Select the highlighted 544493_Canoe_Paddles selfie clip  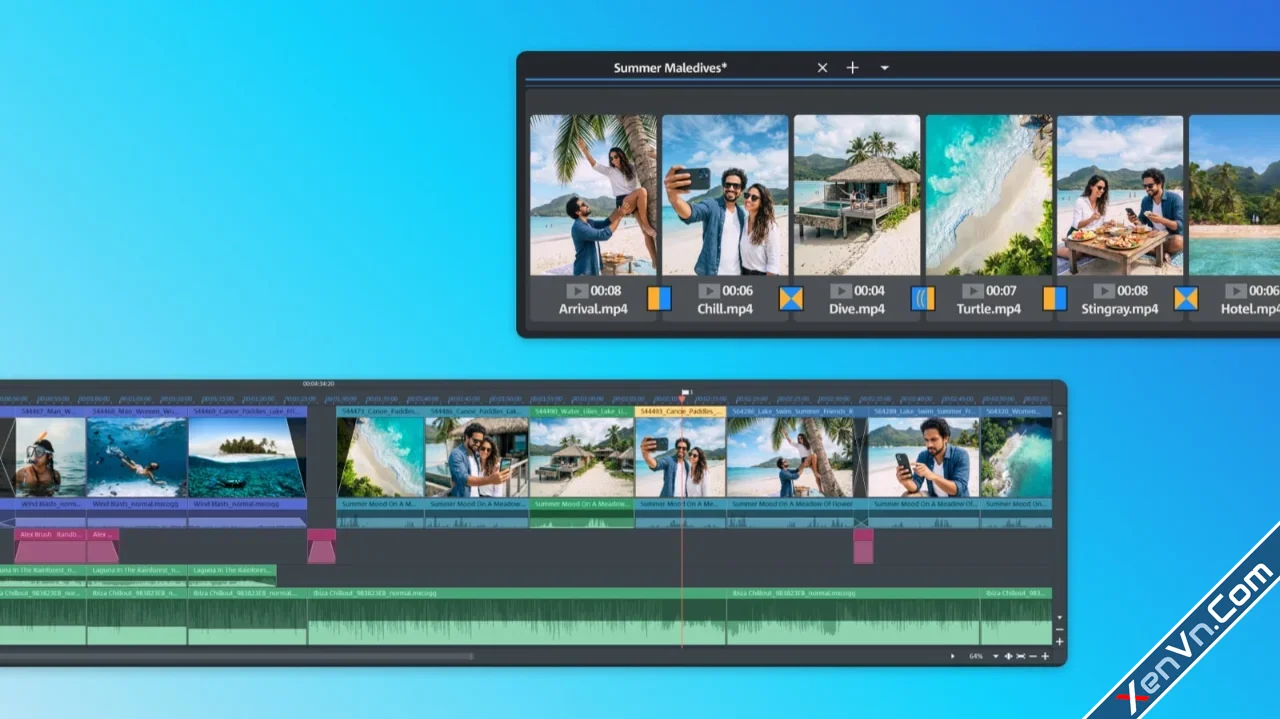pos(680,457)
